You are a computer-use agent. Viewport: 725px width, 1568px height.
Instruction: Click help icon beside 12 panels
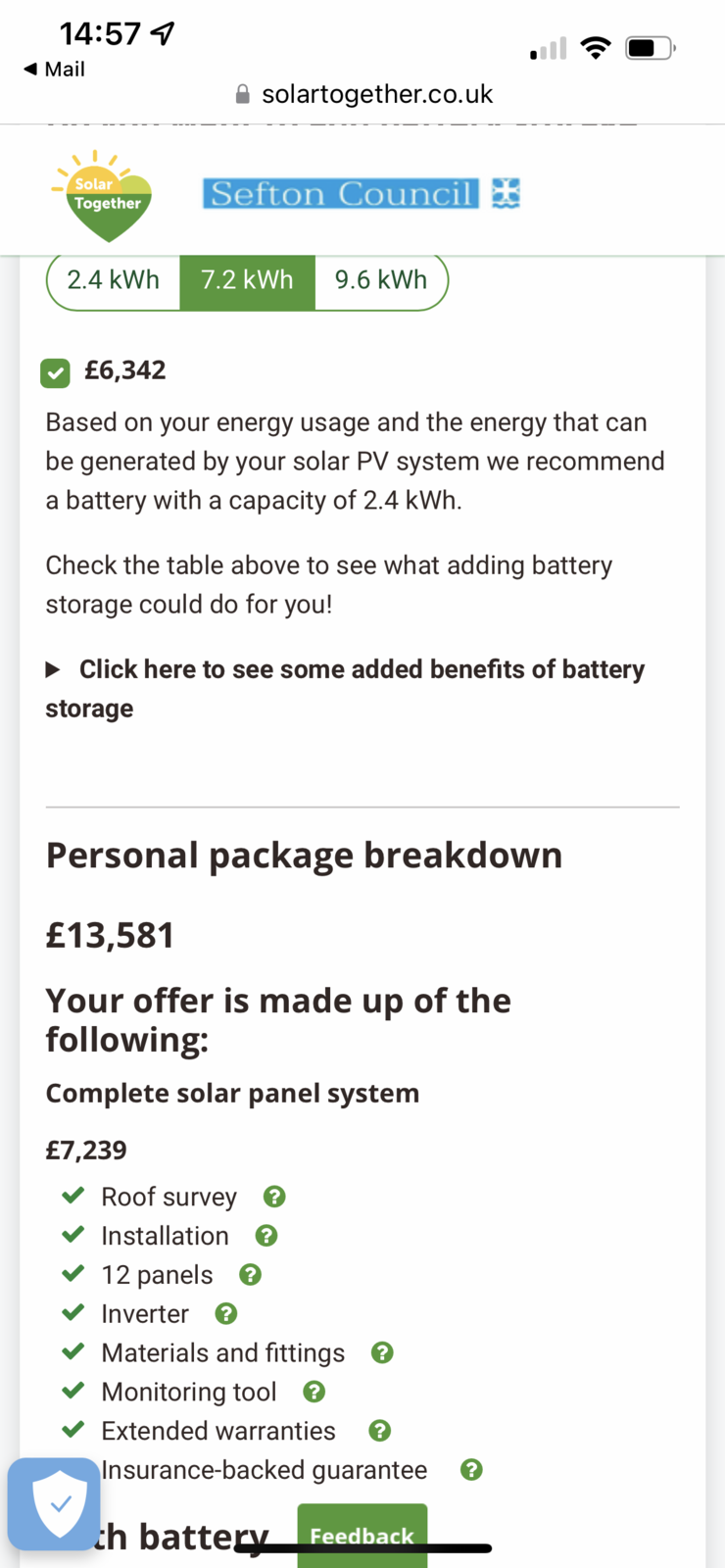[x=251, y=1275]
